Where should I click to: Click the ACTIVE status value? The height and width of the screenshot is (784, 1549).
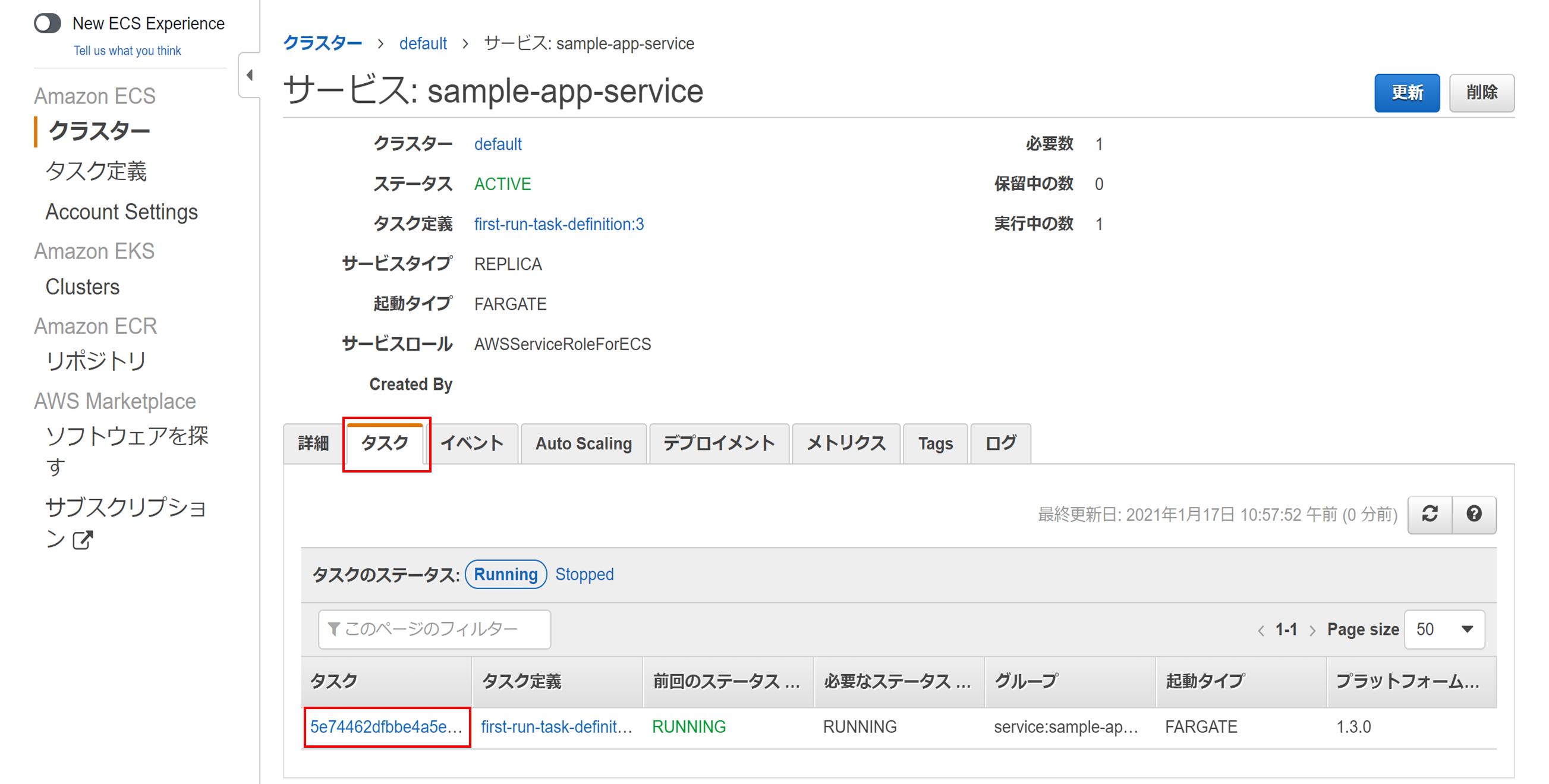[x=502, y=184]
